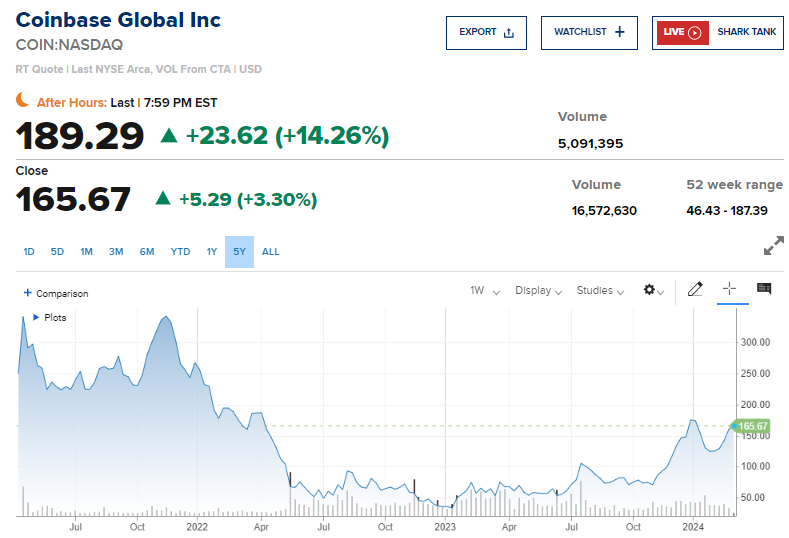Open the Studies dropdown
Image resolution: width=789 pixels, height=538 pixels.
click(600, 291)
